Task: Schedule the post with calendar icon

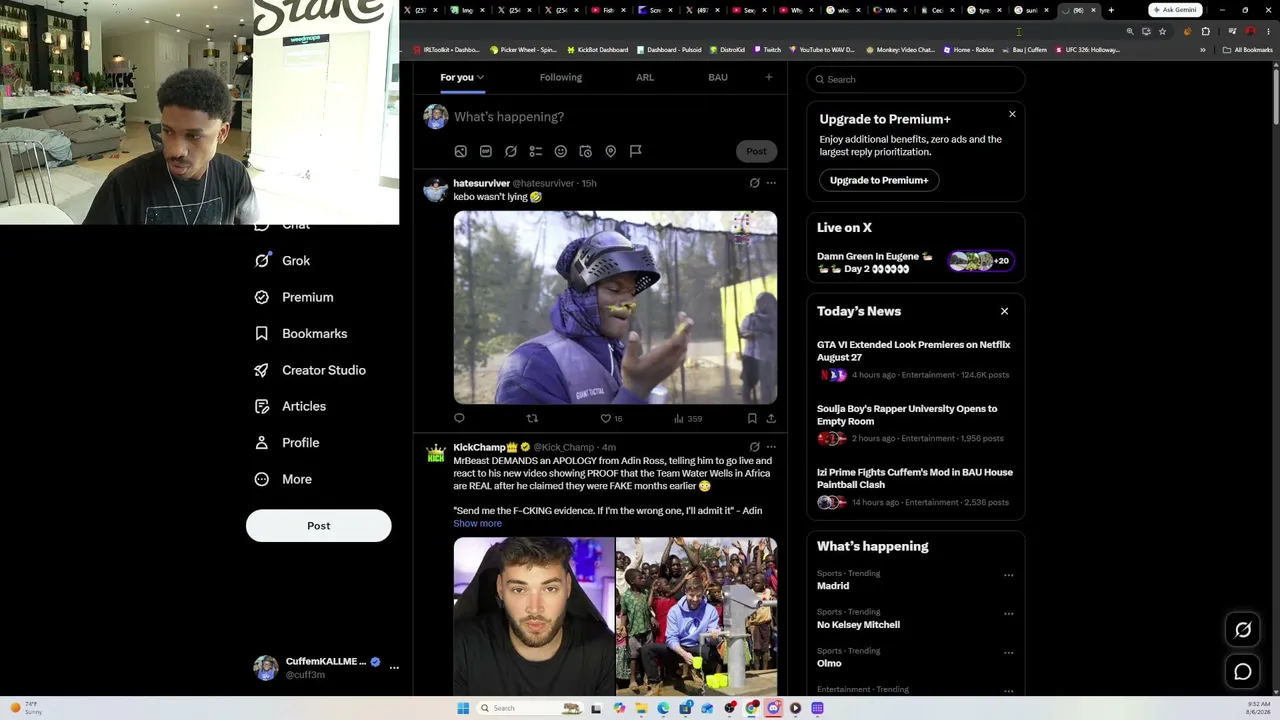Action: coord(586,151)
